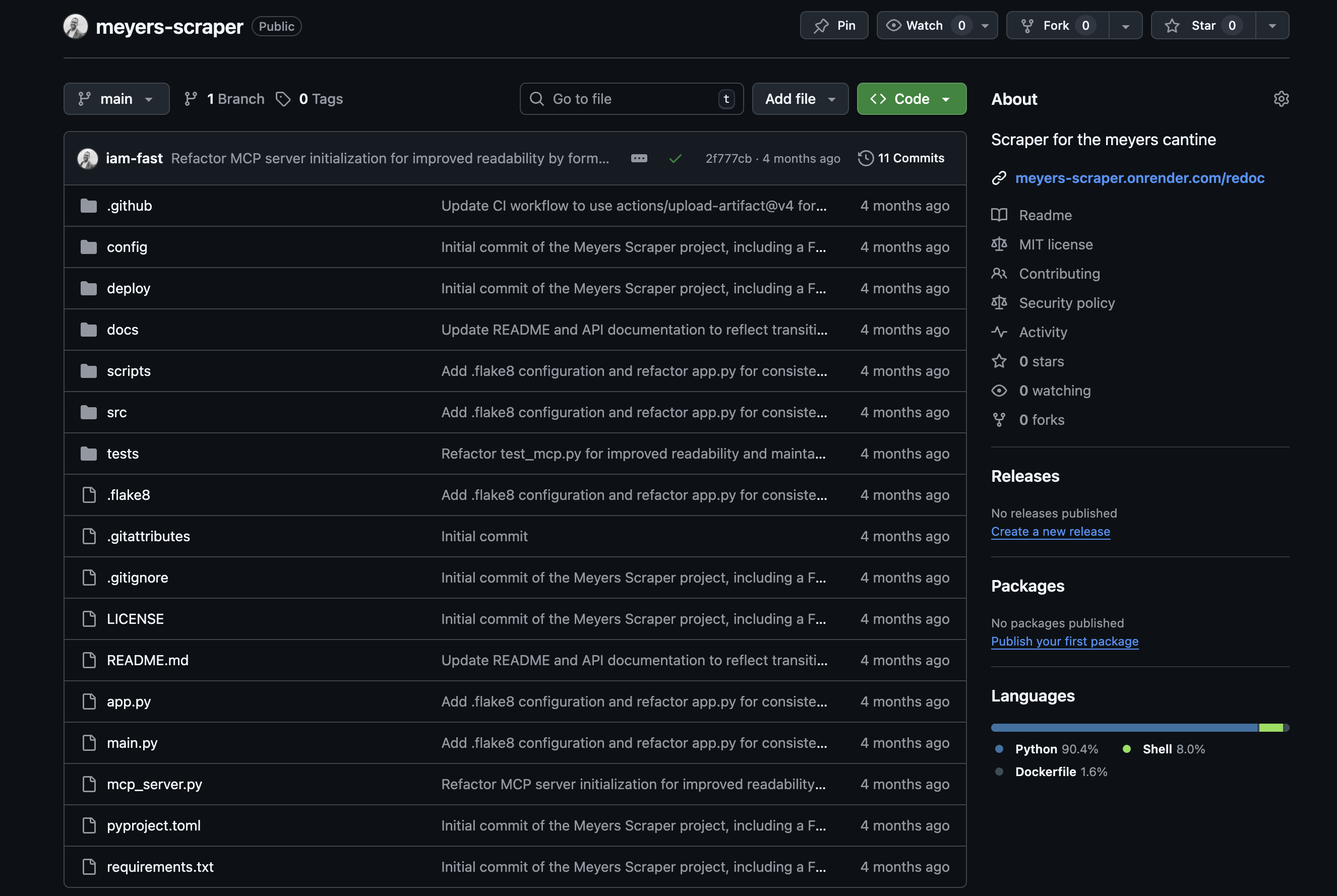Open the Add file dropdown

point(800,98)
